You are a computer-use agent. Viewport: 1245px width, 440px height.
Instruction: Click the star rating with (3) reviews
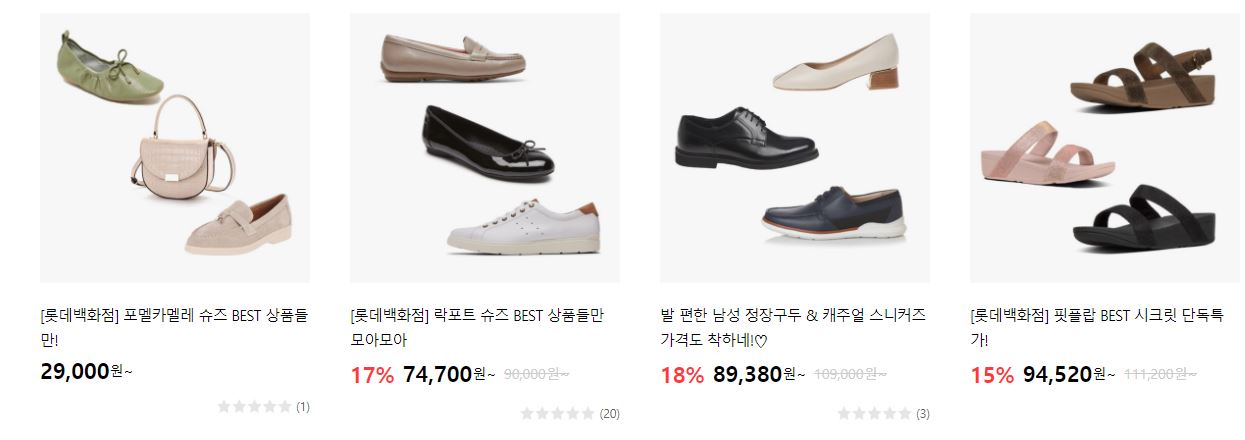884,413
